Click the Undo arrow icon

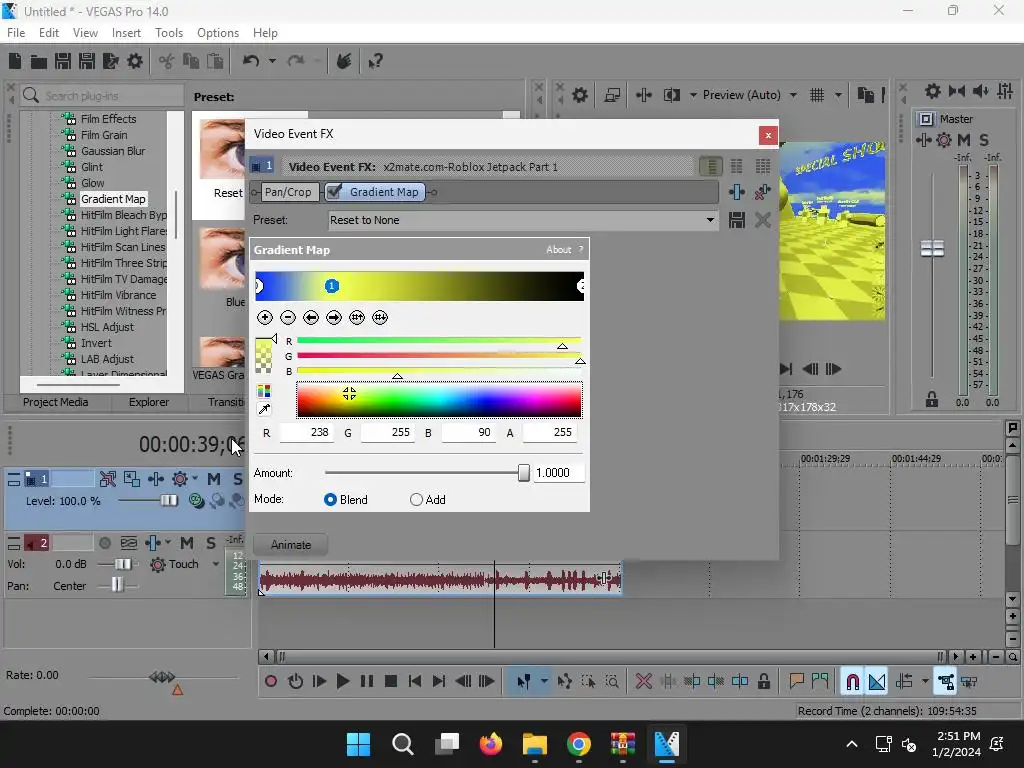click(251, 61)
